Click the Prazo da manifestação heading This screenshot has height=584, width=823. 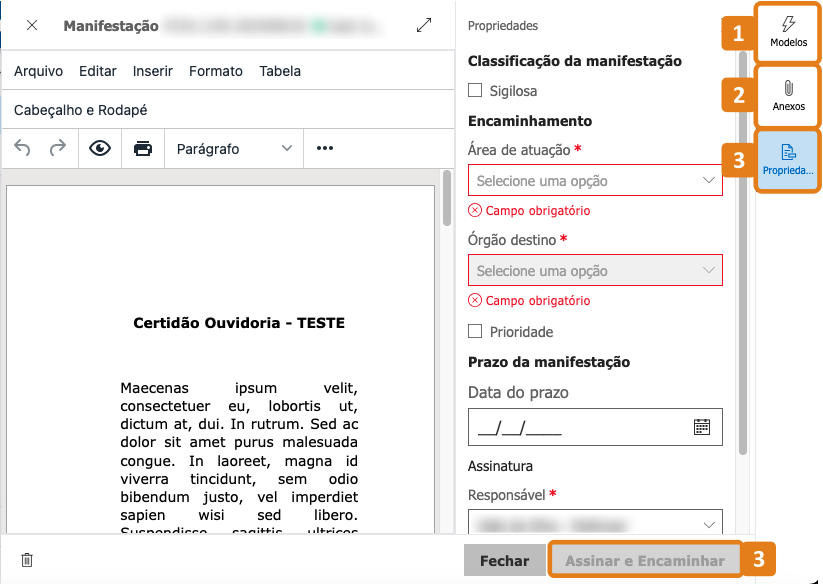pos(549,362)
